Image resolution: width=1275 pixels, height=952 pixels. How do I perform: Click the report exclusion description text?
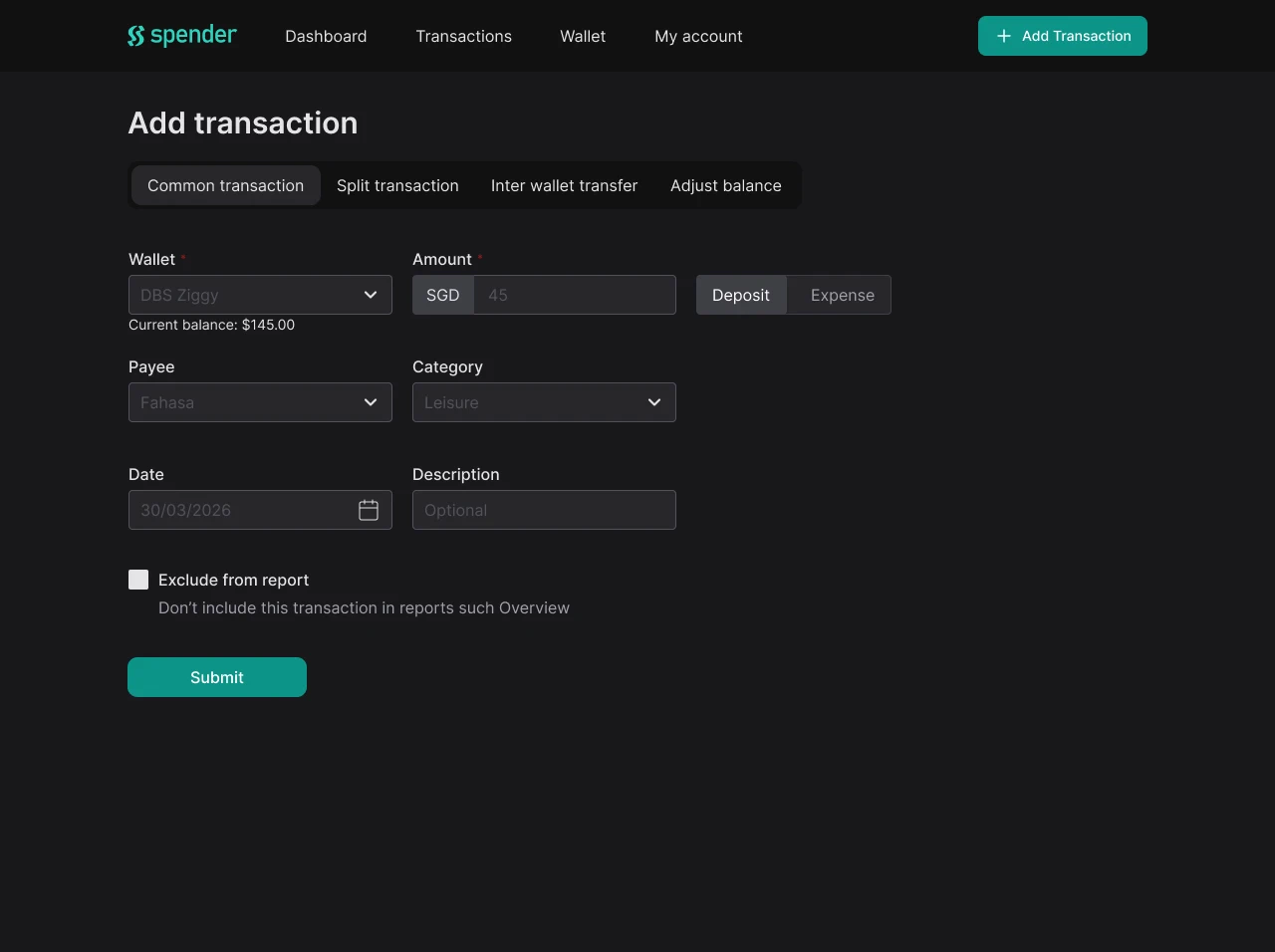pos(364,607)
